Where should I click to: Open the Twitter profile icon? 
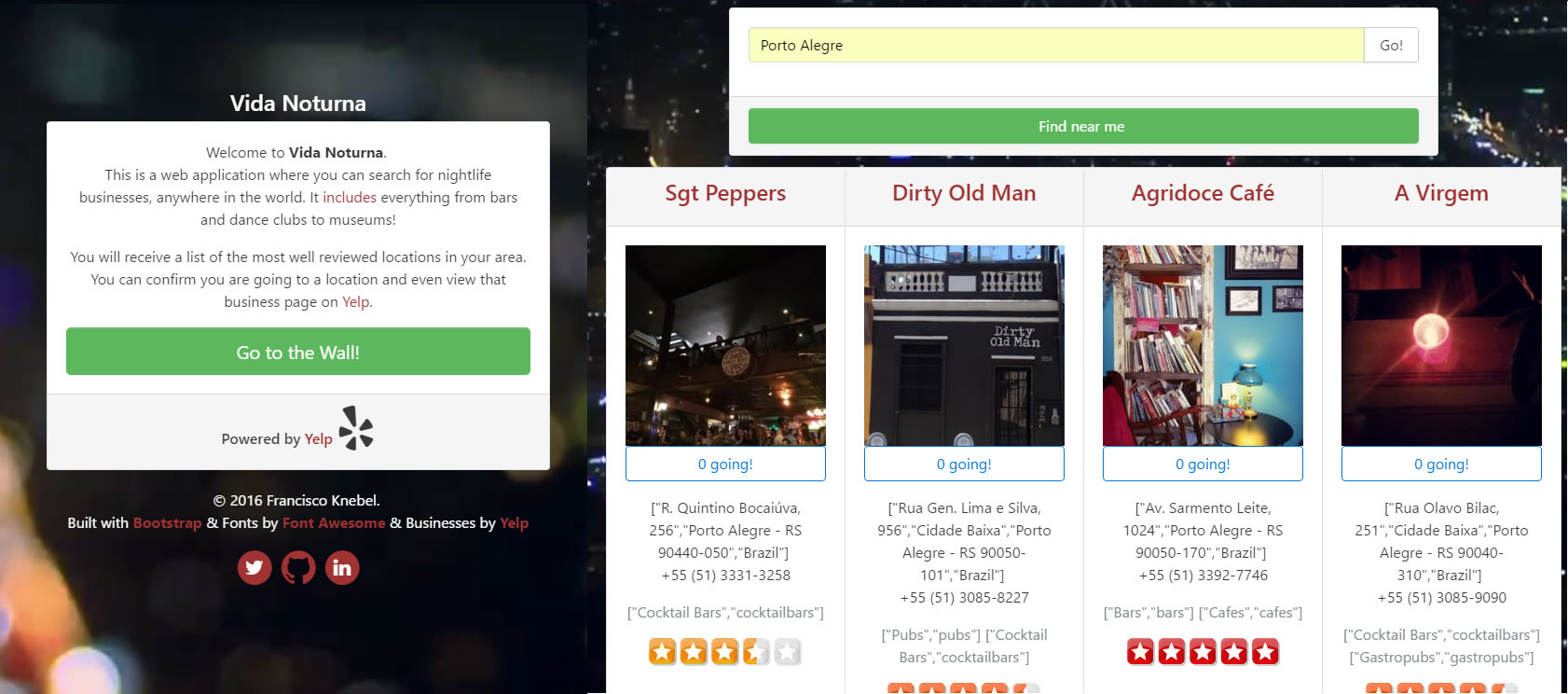[x=254, y=567]
